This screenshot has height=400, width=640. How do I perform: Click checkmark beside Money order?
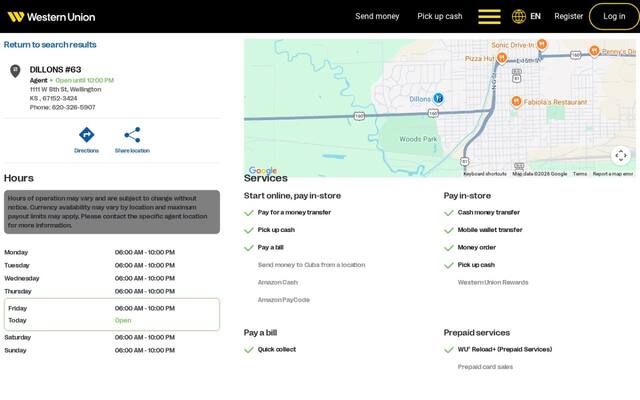tap(449, 248)
